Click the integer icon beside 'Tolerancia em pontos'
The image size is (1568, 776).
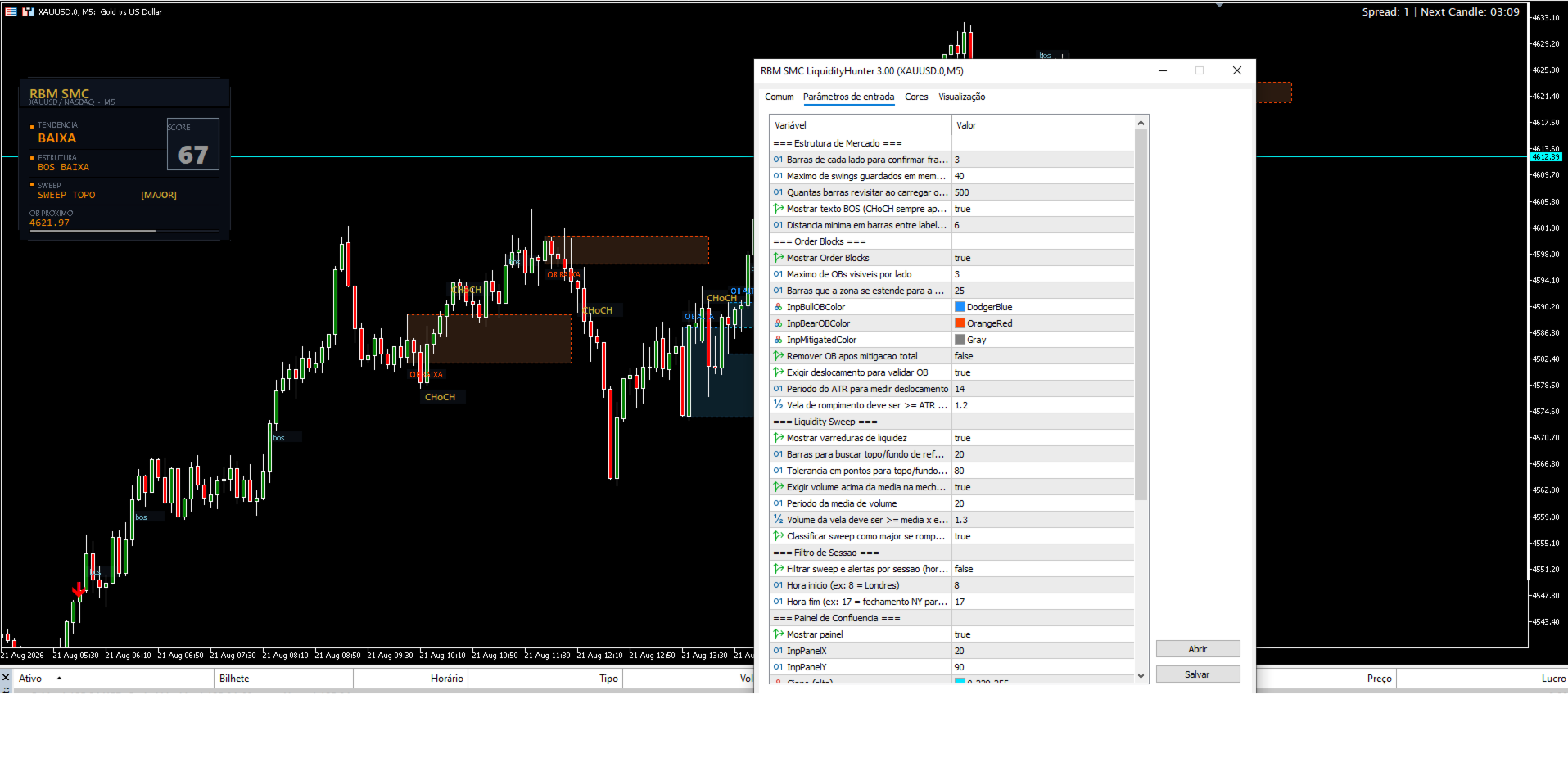point(778,471)
